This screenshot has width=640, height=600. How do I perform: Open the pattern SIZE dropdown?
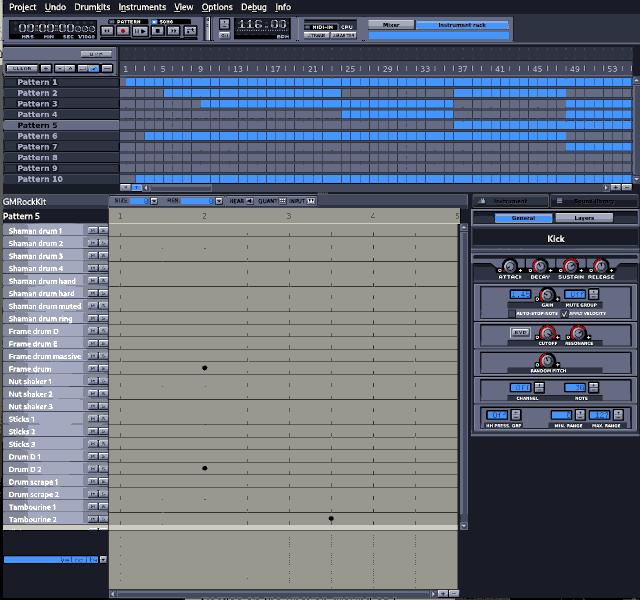154,201
